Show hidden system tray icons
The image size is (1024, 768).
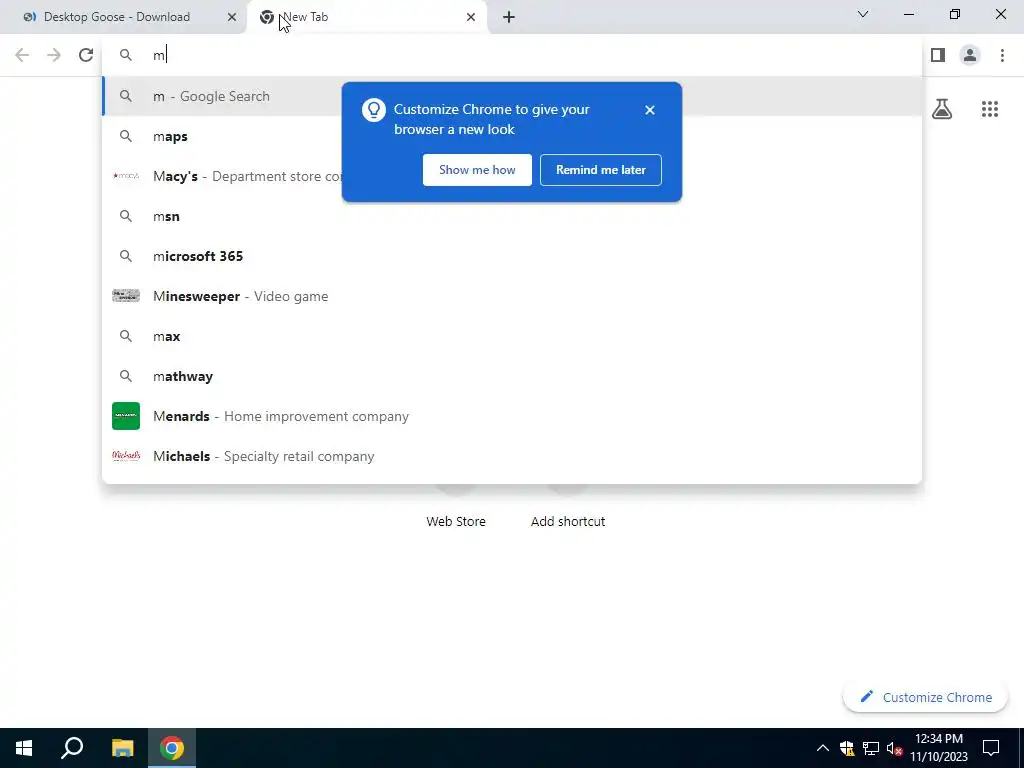[x=823, y=748]
